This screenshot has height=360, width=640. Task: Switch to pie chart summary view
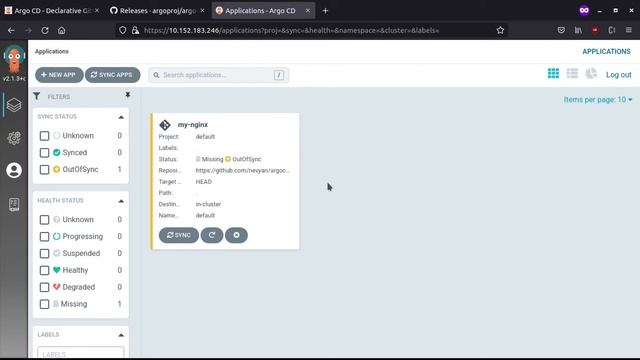point(591,74)
